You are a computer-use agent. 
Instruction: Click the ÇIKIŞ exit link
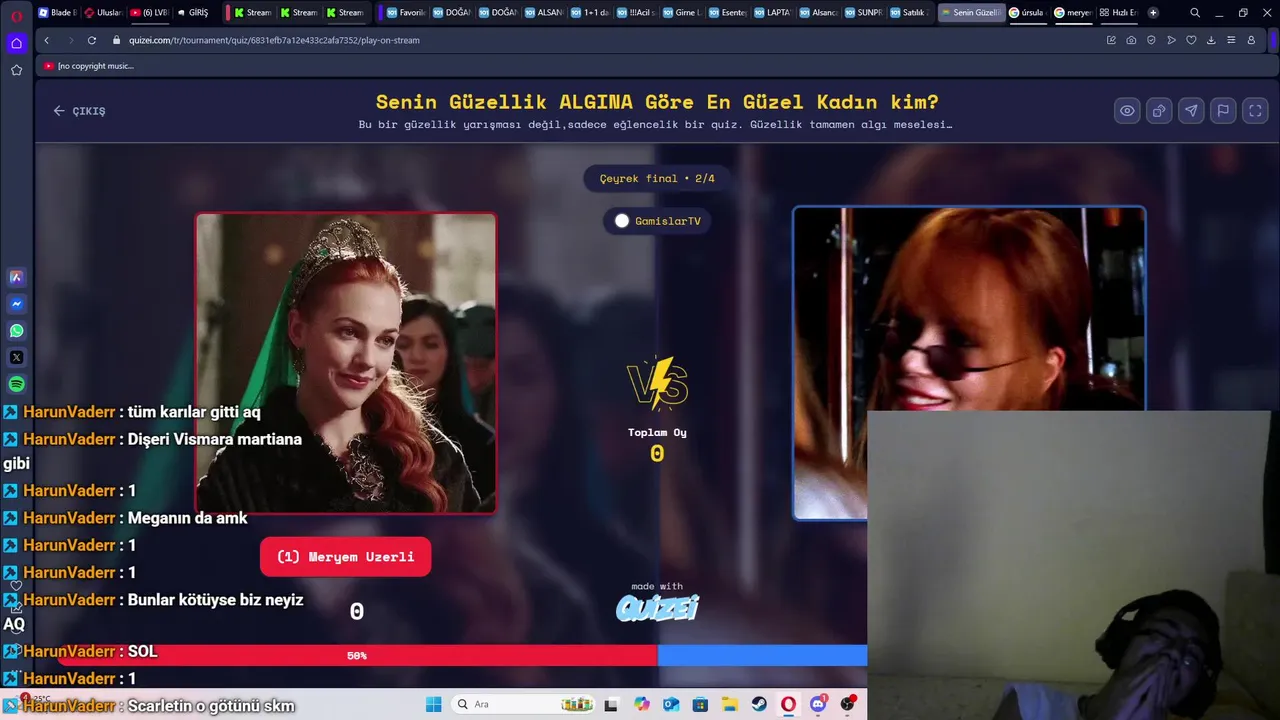(79, 111)
